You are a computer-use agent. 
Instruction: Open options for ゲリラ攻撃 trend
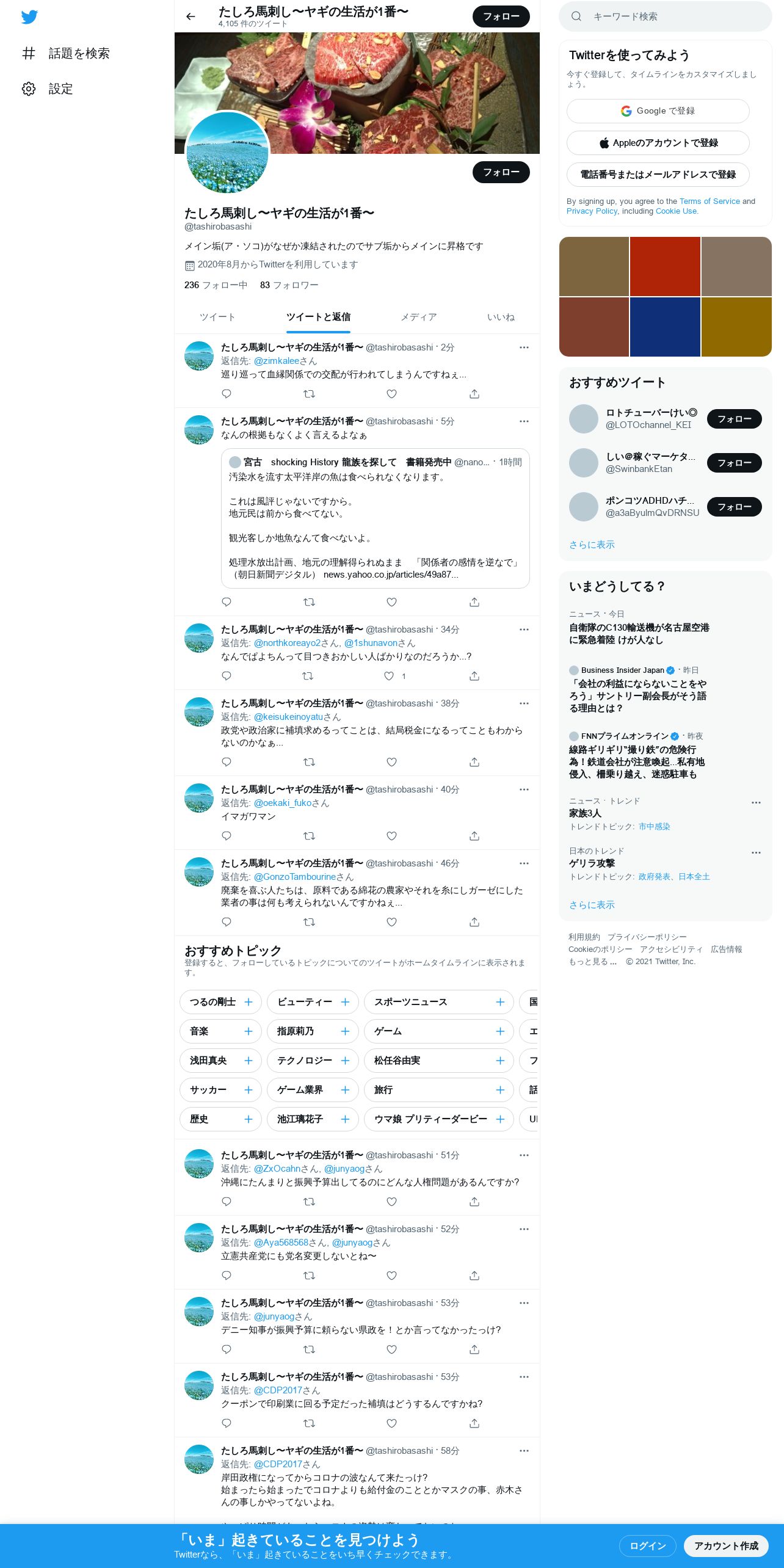(756, 852)
